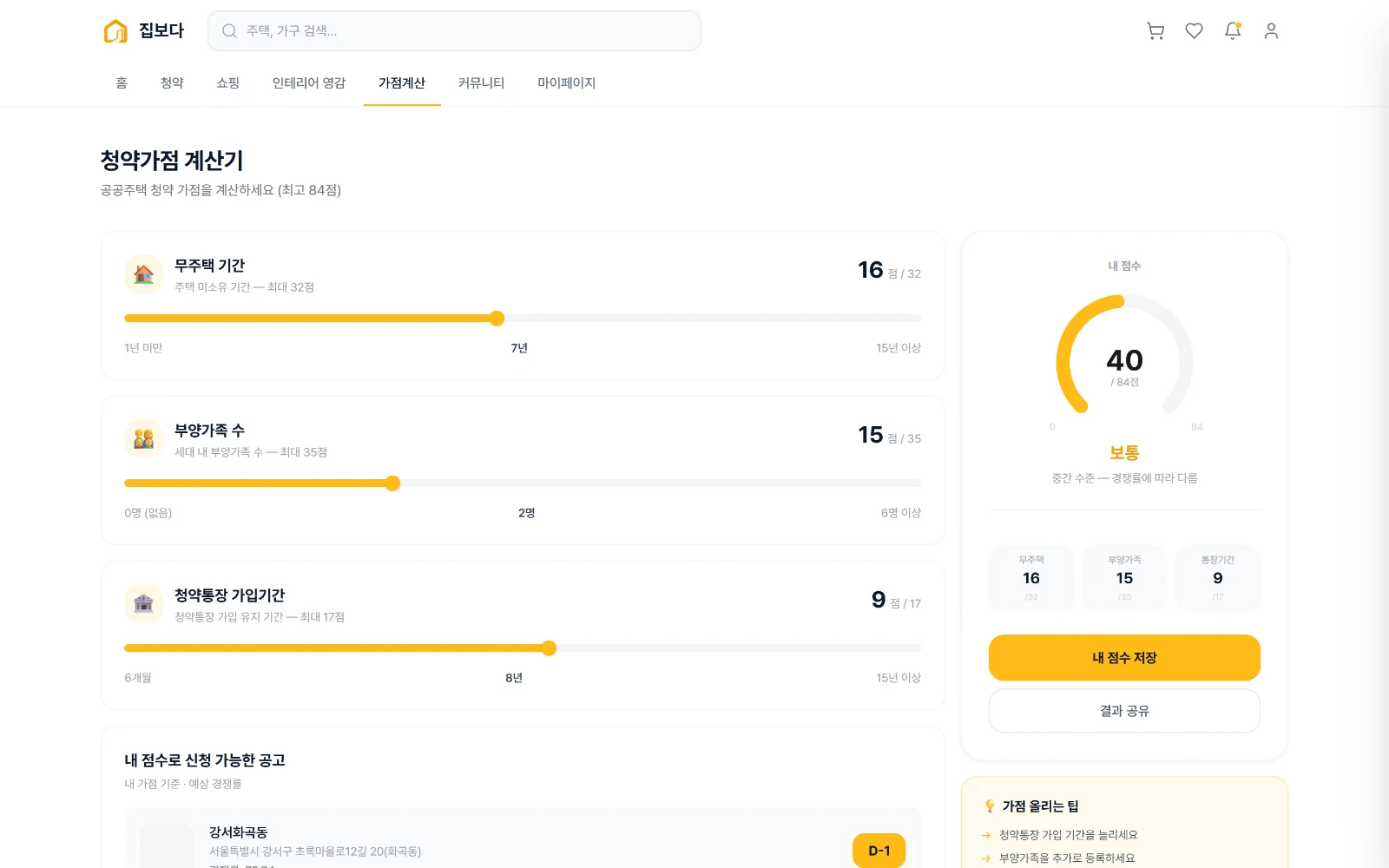This screenshot has height=868, width=1389.
Task: Open the shopping cart
Action: click(x=1155, y=31)
